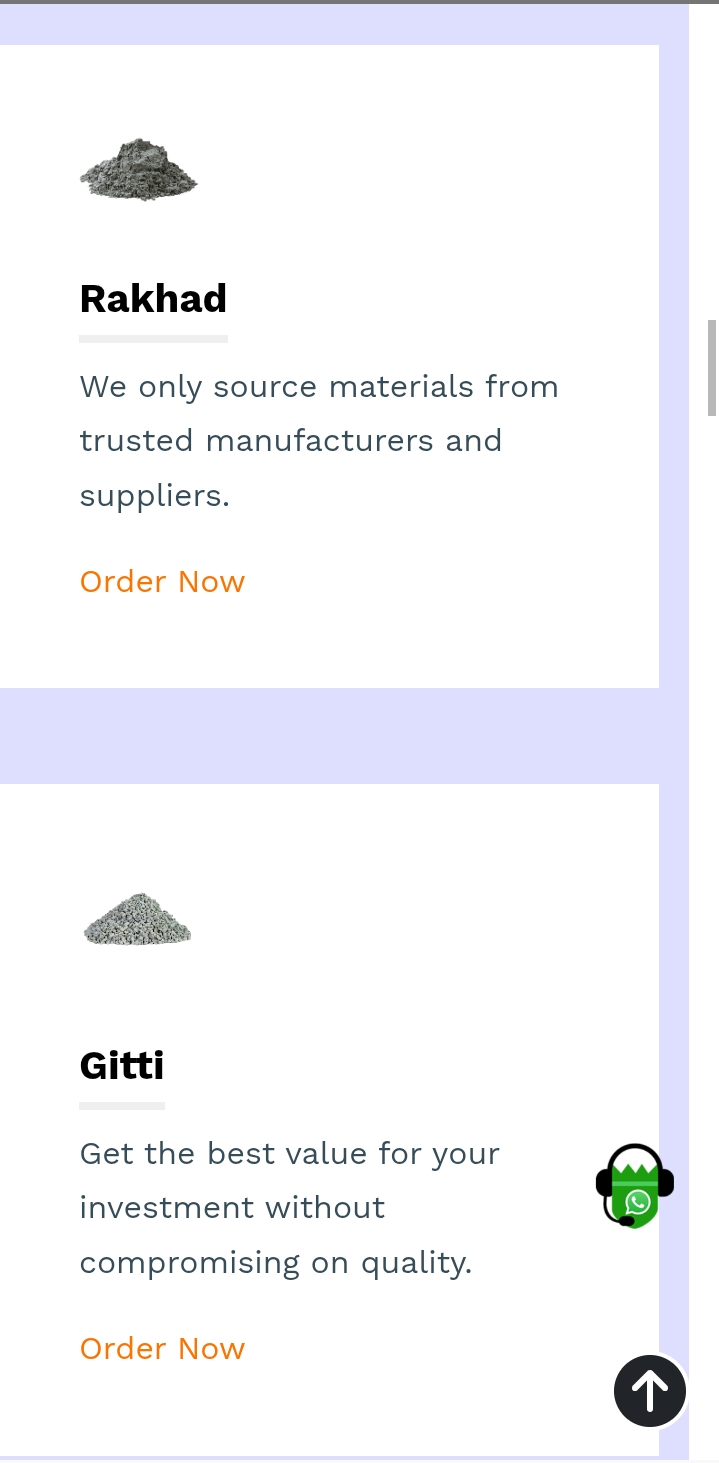Order Rakhad via its Order Now link

(x=162, y=582)
